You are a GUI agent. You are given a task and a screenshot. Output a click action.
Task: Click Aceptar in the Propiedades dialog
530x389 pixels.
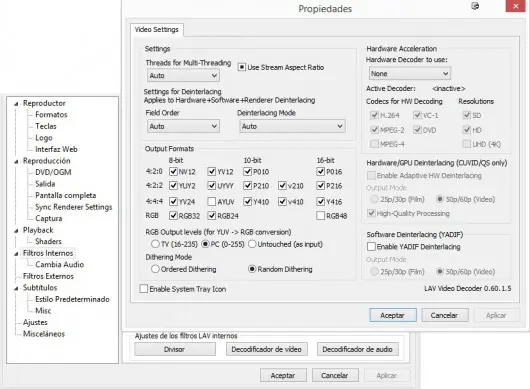tap(393, 315)
